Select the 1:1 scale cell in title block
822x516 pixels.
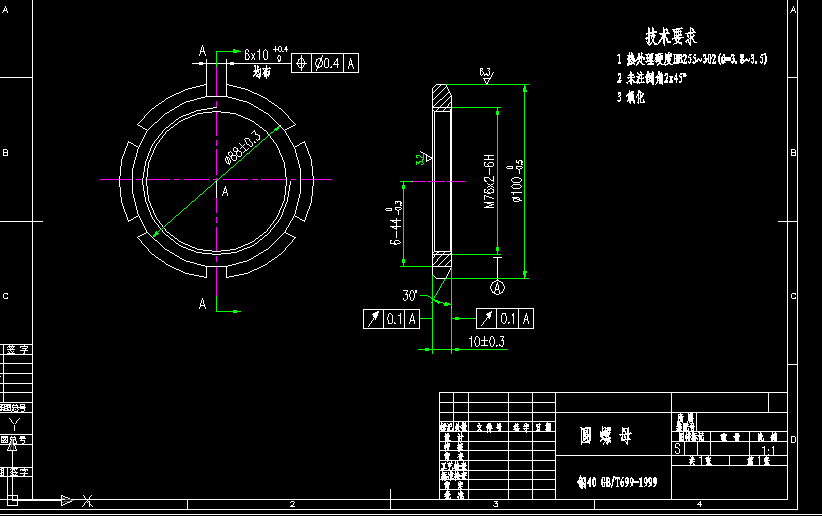point(768,451)
